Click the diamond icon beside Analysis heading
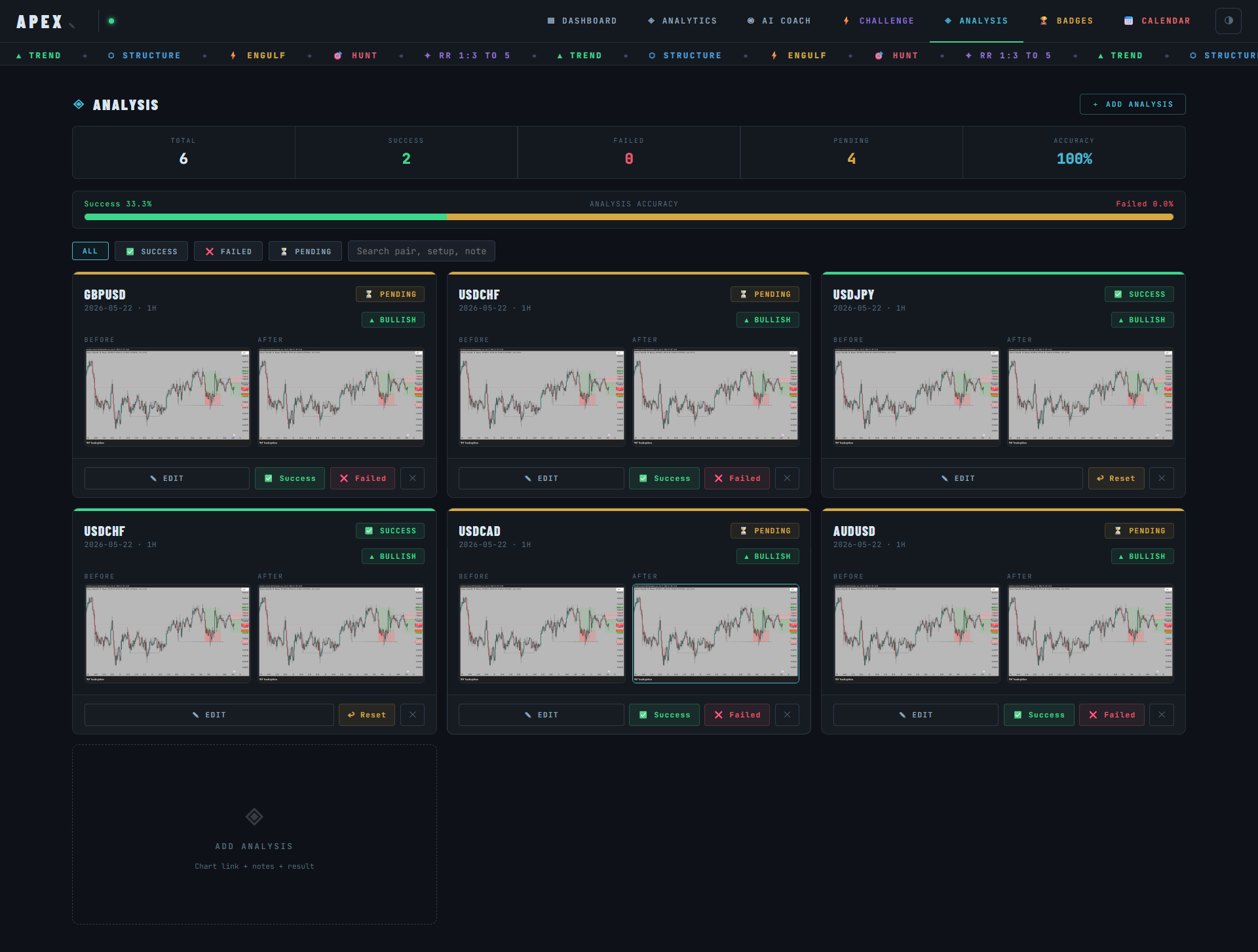1258x952 pixels. (79, 104)
